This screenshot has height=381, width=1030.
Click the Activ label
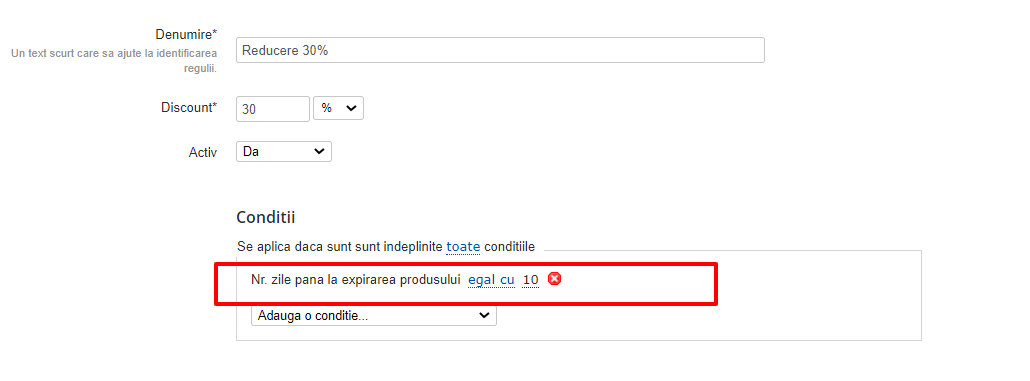point(202,152)
